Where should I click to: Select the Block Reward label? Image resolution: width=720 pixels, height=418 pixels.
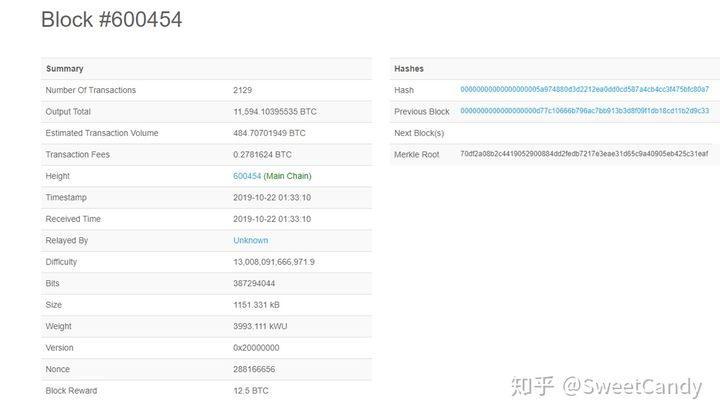pos(71,391)
